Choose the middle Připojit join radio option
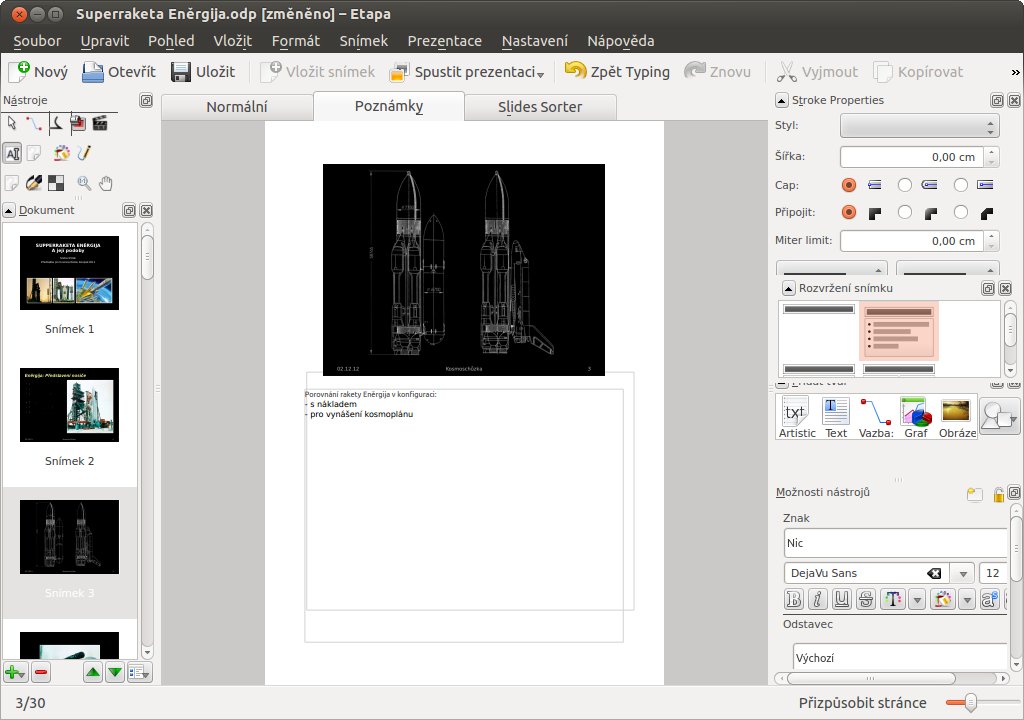1024x720 pixels. (905, 212)
